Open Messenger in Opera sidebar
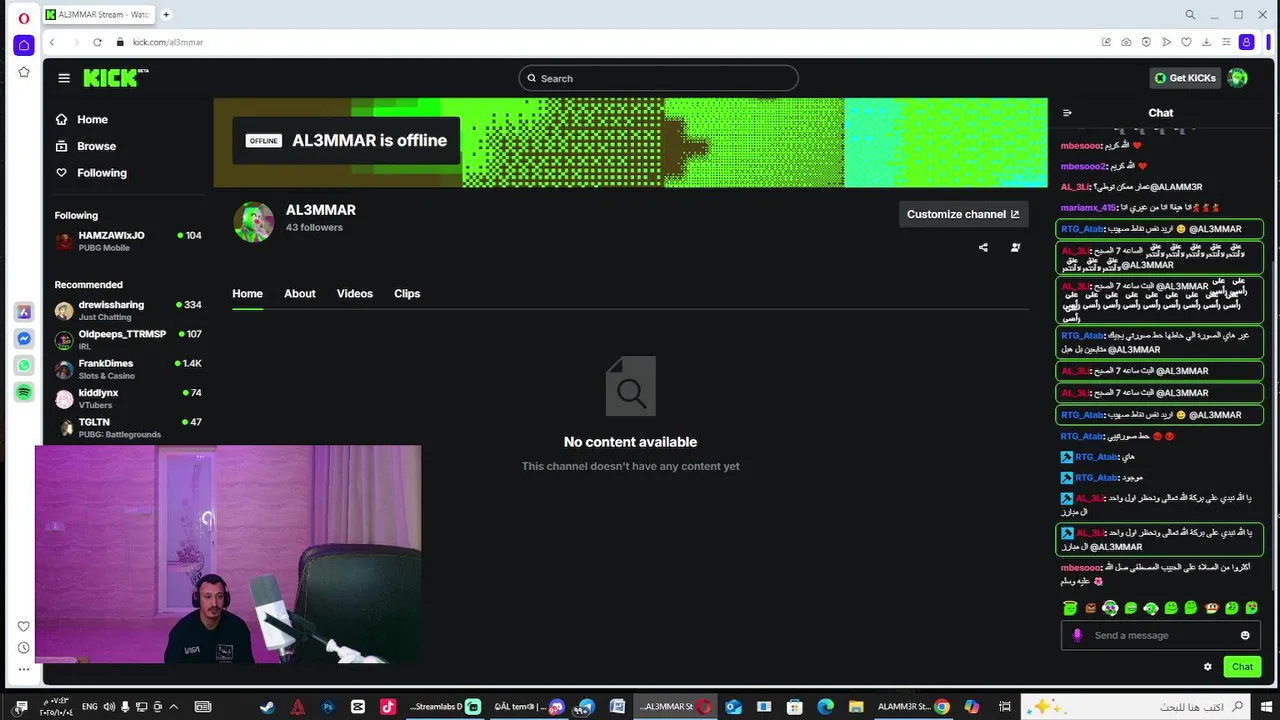Image resolution: width=1280 pixels, height=720 pixels. 24,339
